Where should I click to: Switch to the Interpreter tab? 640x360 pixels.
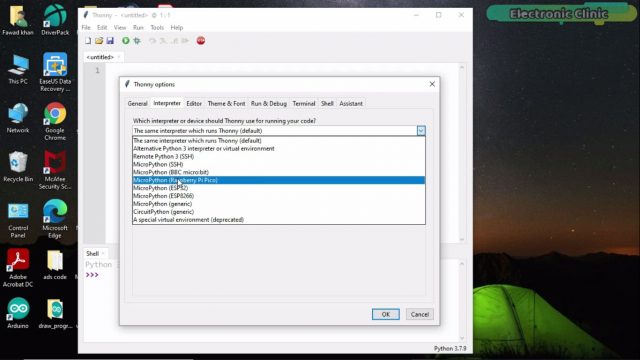tap(167, 103)
